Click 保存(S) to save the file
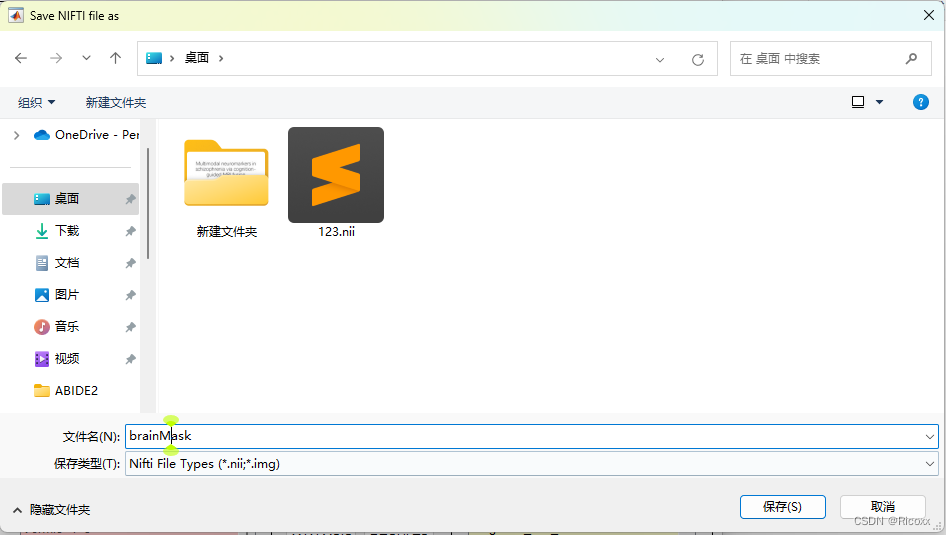This screenshot has height=535, width=946. coord(783,507)
